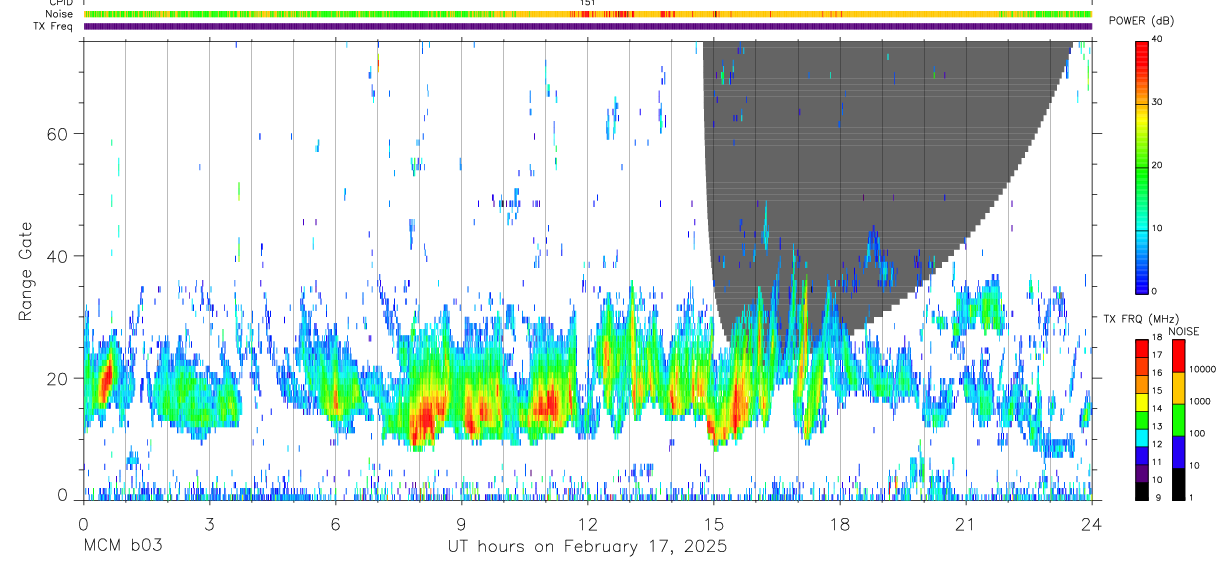Click the 30 value beside the POWER color bar
Screen dimensions: 1228x567
point(1157,102)
